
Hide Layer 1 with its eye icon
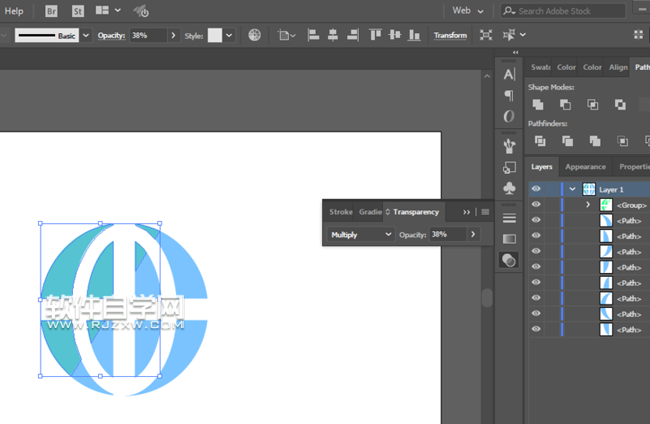coord(536,189)
